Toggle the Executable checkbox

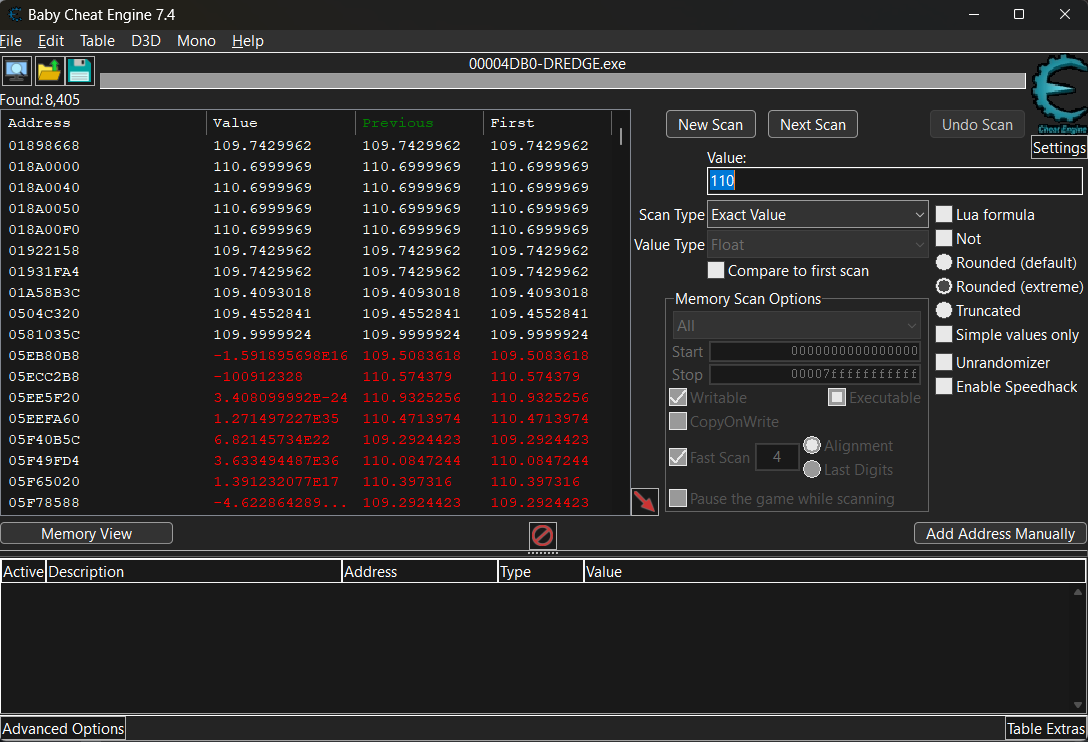(837, 397)
